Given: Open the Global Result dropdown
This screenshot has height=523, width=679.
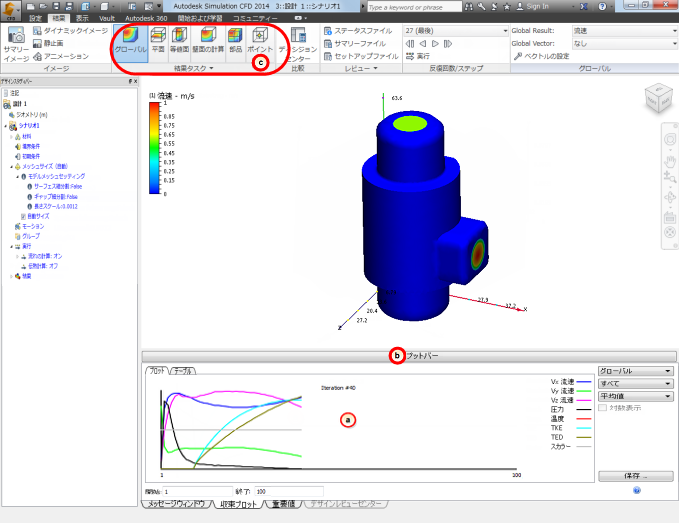Looking at the screenshot, I should coord(625,31).
